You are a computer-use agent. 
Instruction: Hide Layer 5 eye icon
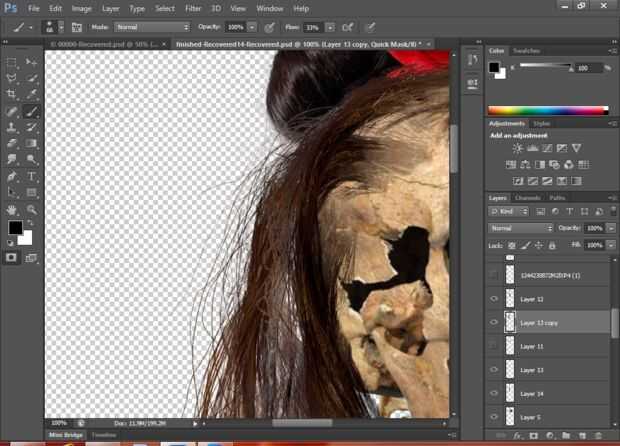point(494,417)
